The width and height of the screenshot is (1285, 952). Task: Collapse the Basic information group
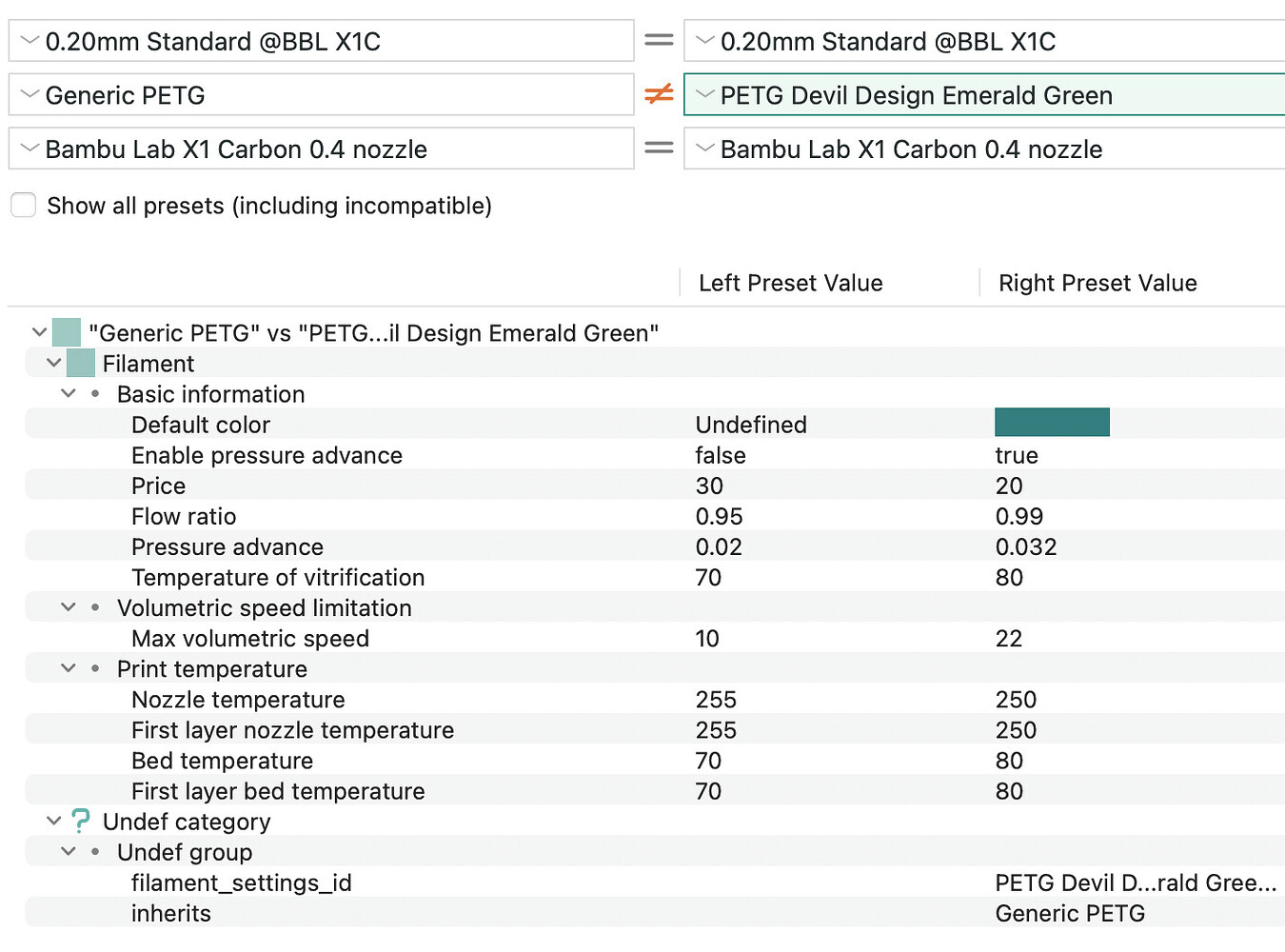(69, 393)
